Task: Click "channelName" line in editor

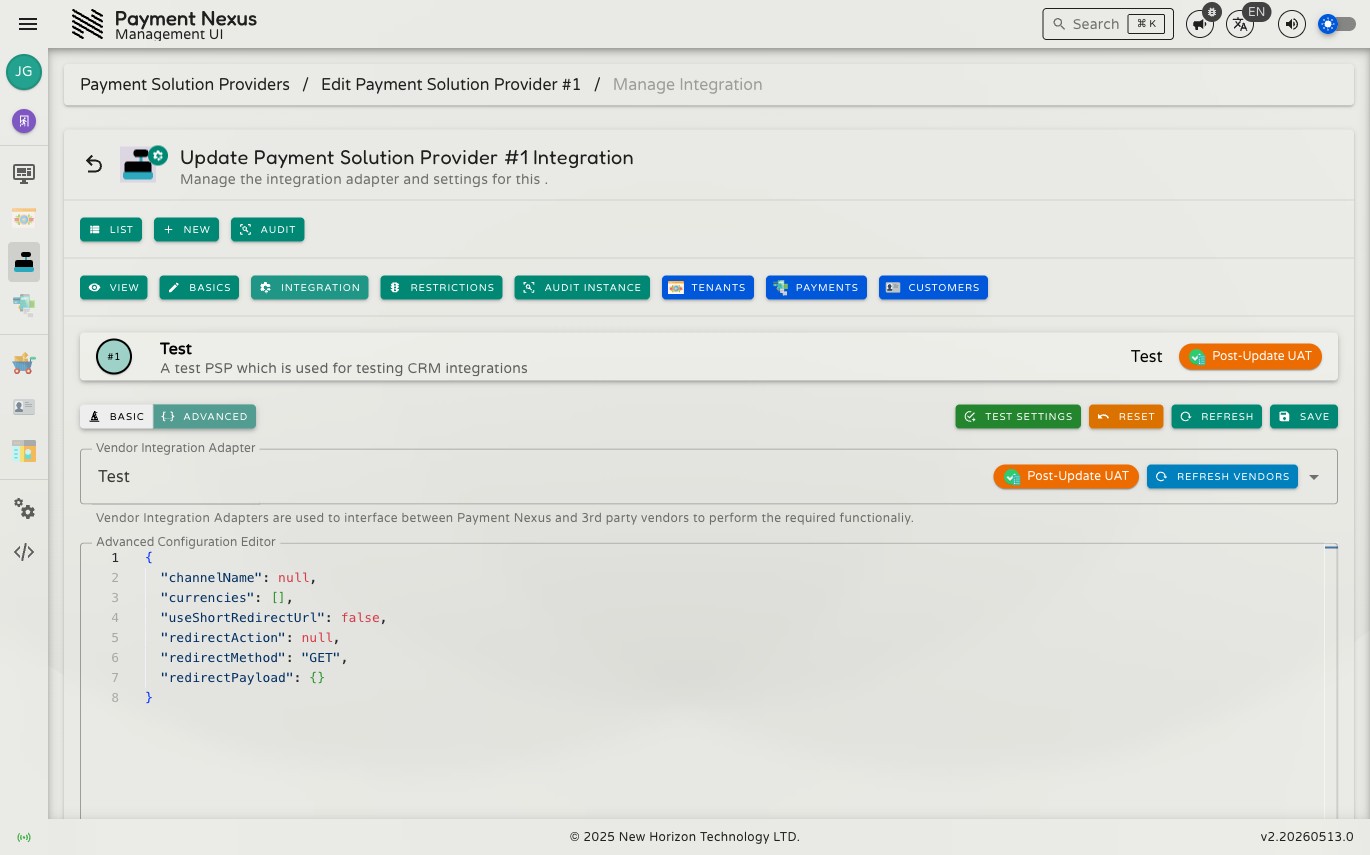Action: (x=238, y=578)
